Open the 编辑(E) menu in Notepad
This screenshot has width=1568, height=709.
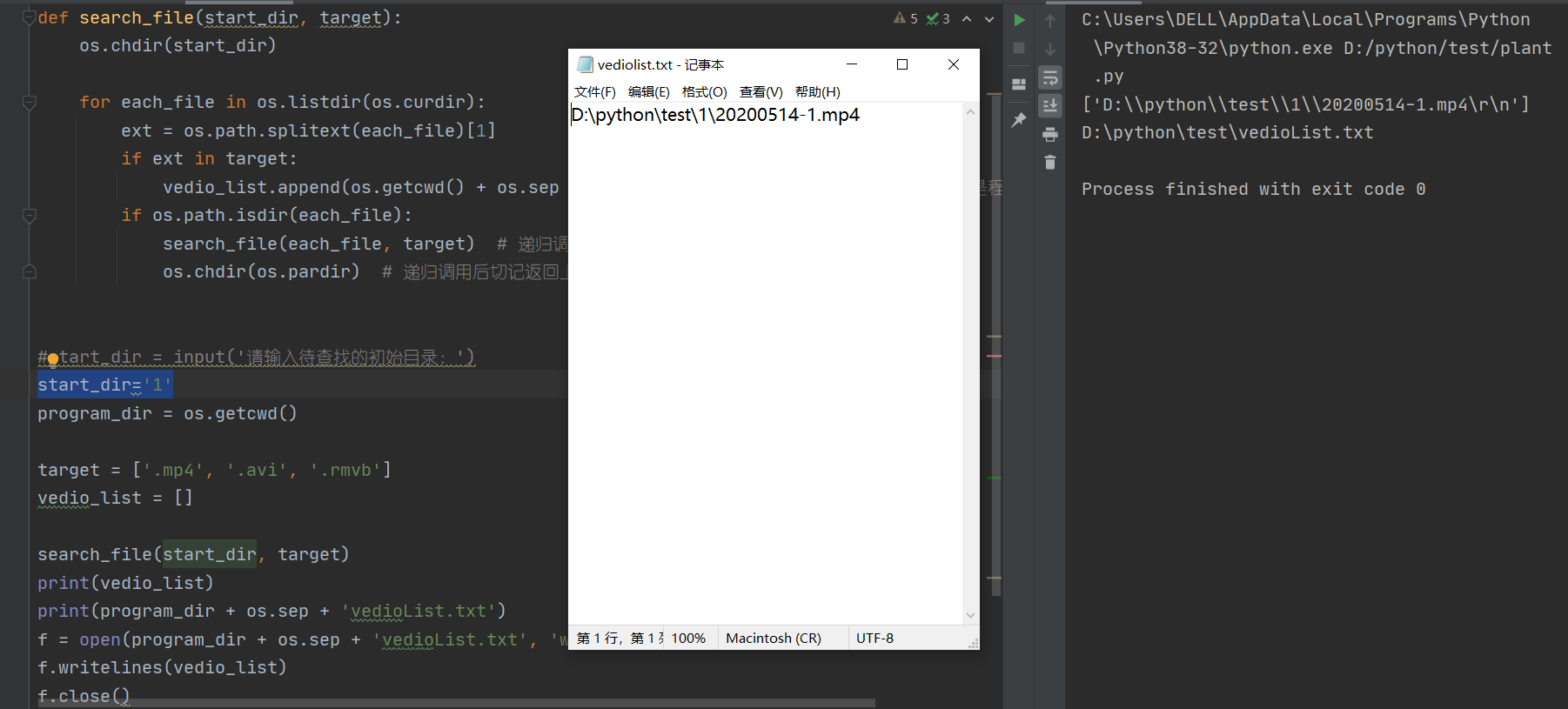649,91
